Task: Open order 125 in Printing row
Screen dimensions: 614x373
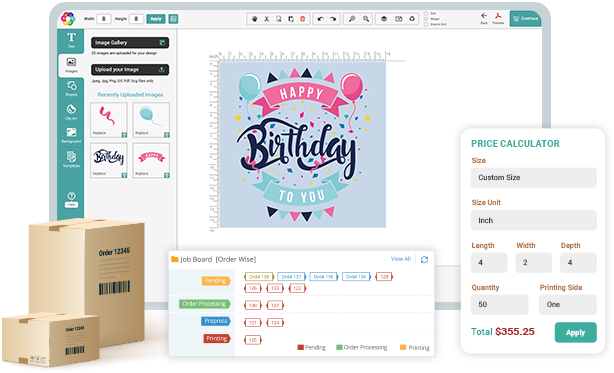Action: click(253, 340)
